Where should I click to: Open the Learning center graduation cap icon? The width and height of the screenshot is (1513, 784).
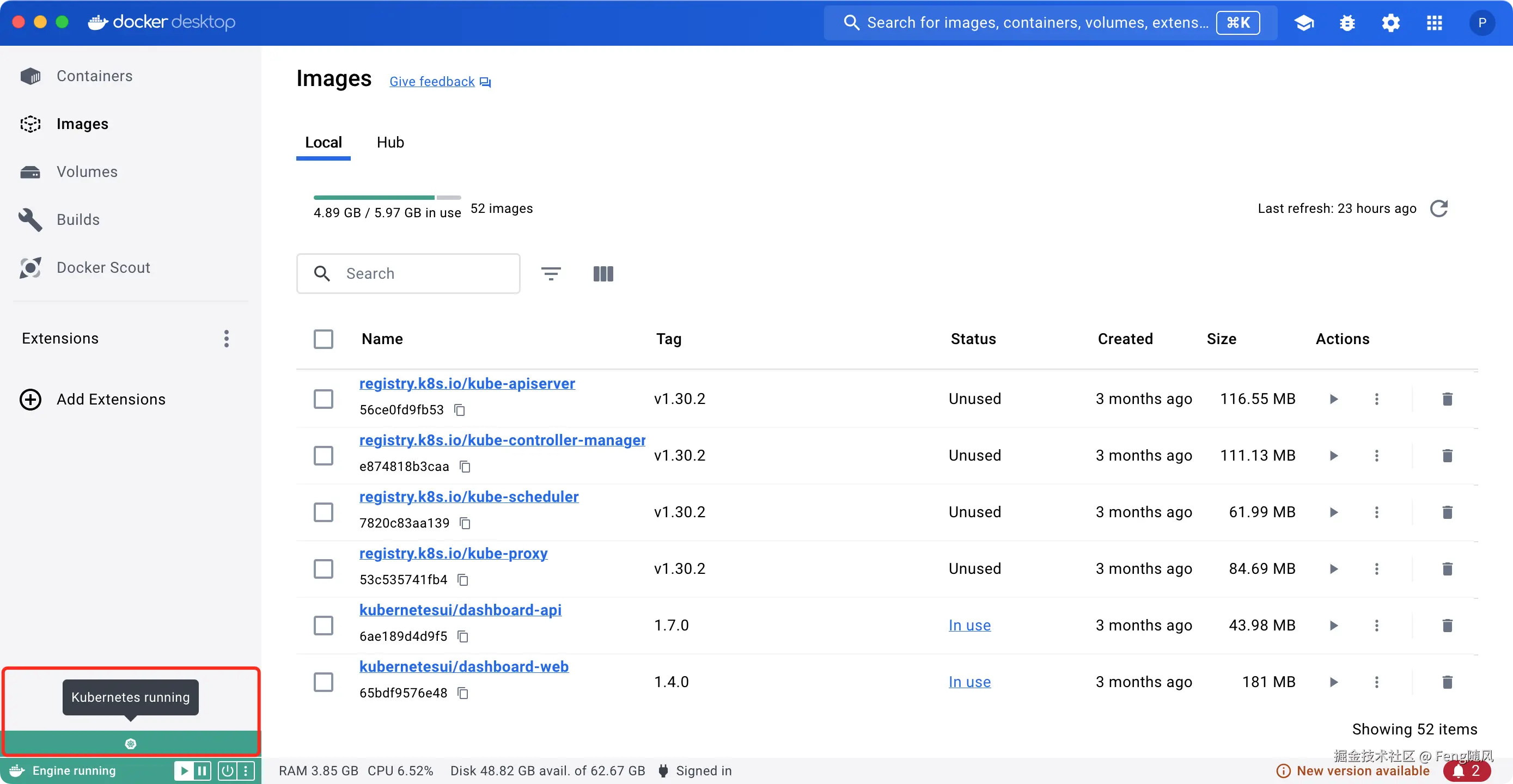[x=1303, y=23]
